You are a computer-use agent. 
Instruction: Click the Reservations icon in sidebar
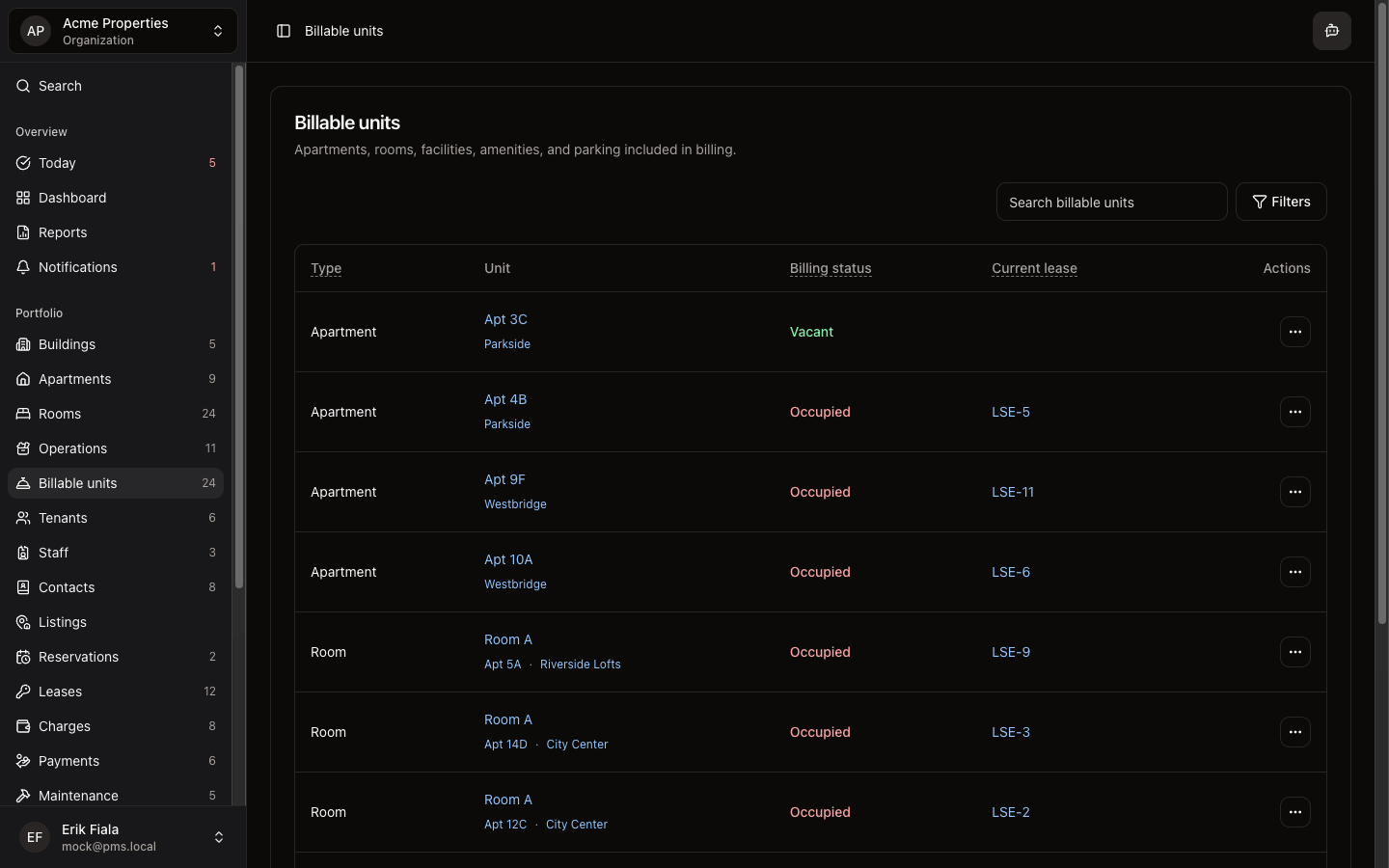pyautogui.click(x=22, y=657)
